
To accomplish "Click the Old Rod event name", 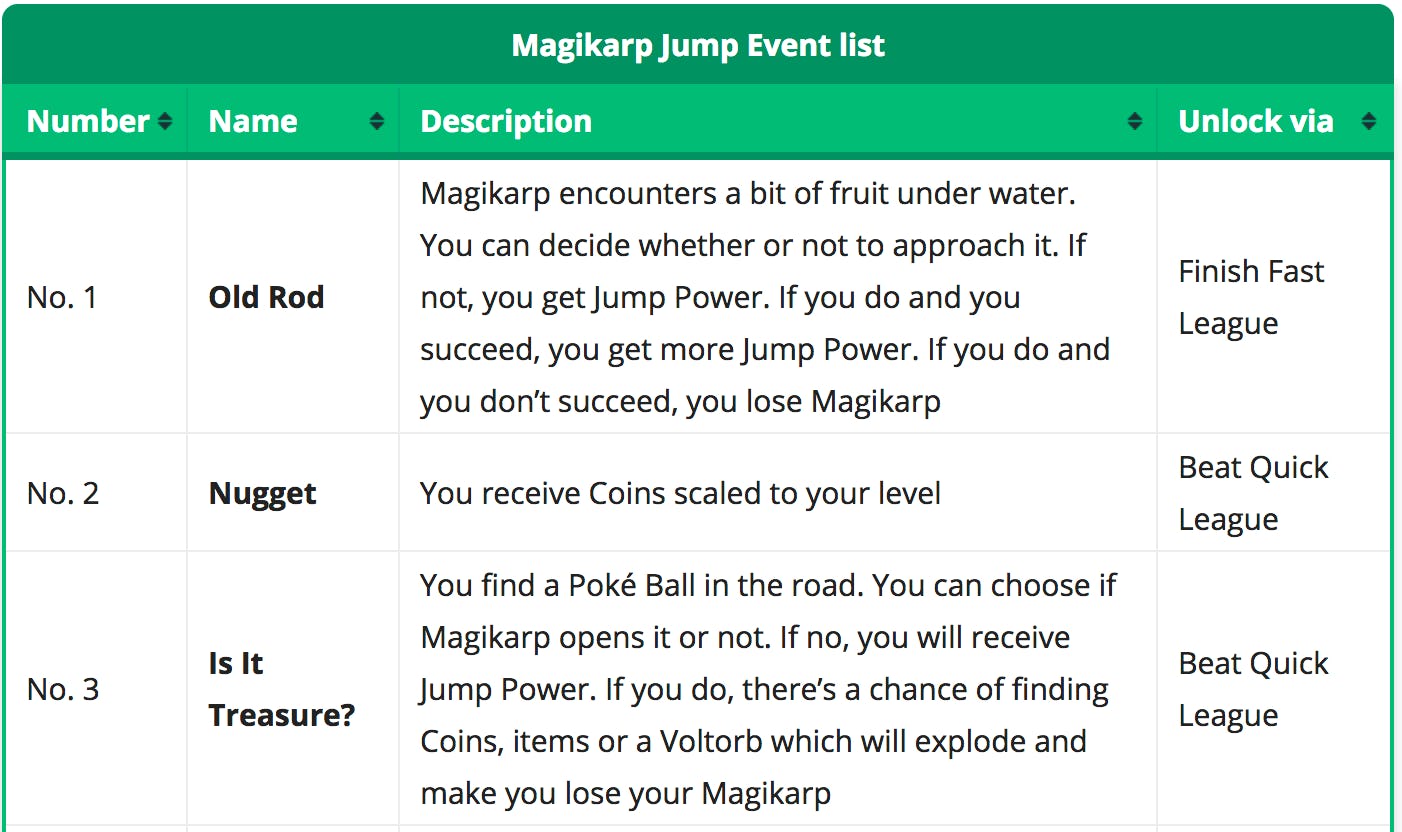I will point(266,297).
